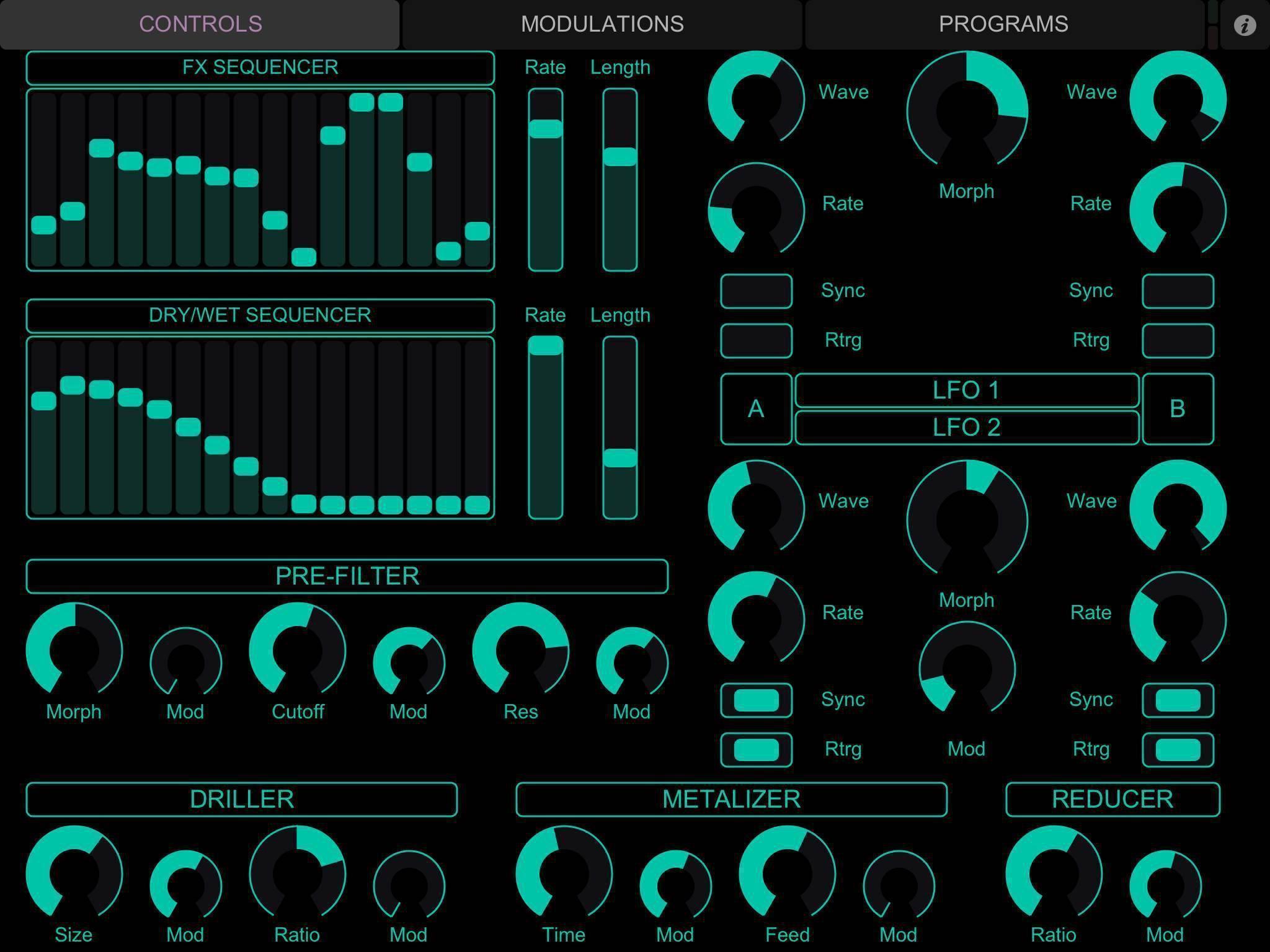The width and height of the screenshot is (1270, 952).
Task: Click the A button beside LFO 1
Action: click(x=756, y=409)
